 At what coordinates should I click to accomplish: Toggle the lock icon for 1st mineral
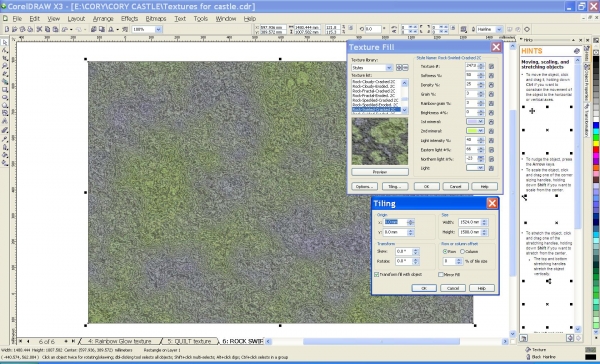pyautogui.click(x=491, y=122)
